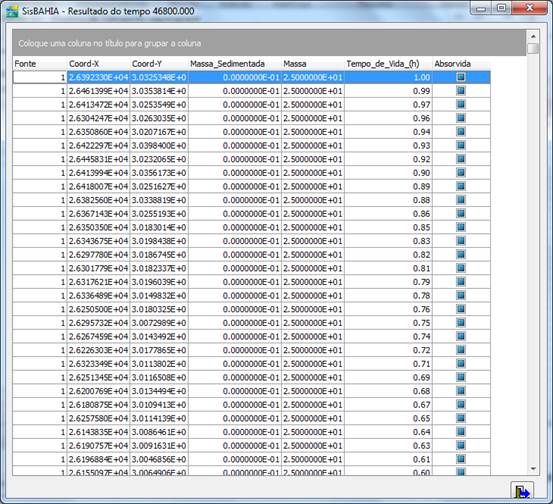Toggle Absorvida checkbox in row with 0.79
This screenshot has height=504, width=553.
tap(461, 282)
